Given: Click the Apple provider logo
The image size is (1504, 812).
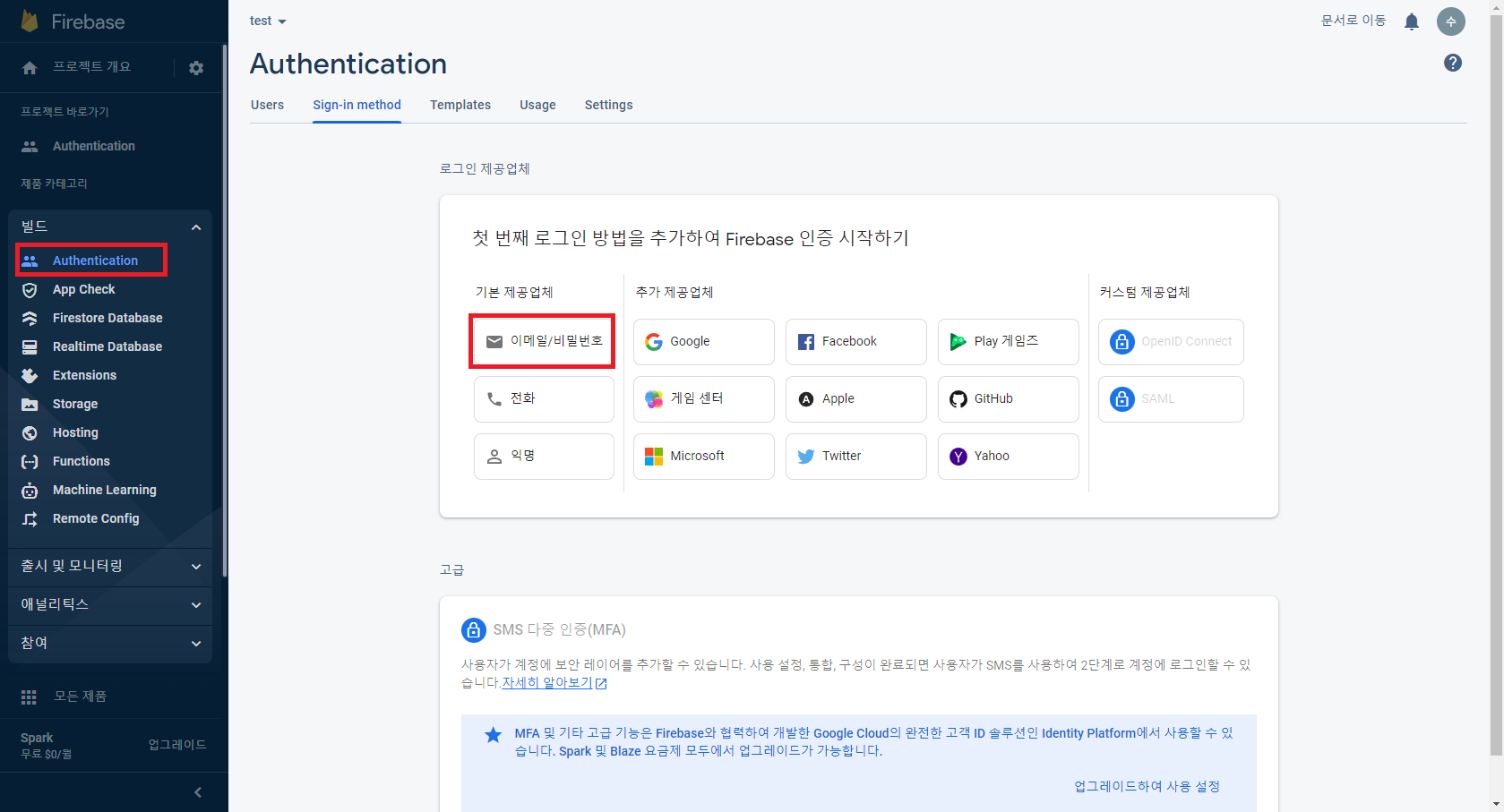Looking at the screenshot, I should 806,399.
